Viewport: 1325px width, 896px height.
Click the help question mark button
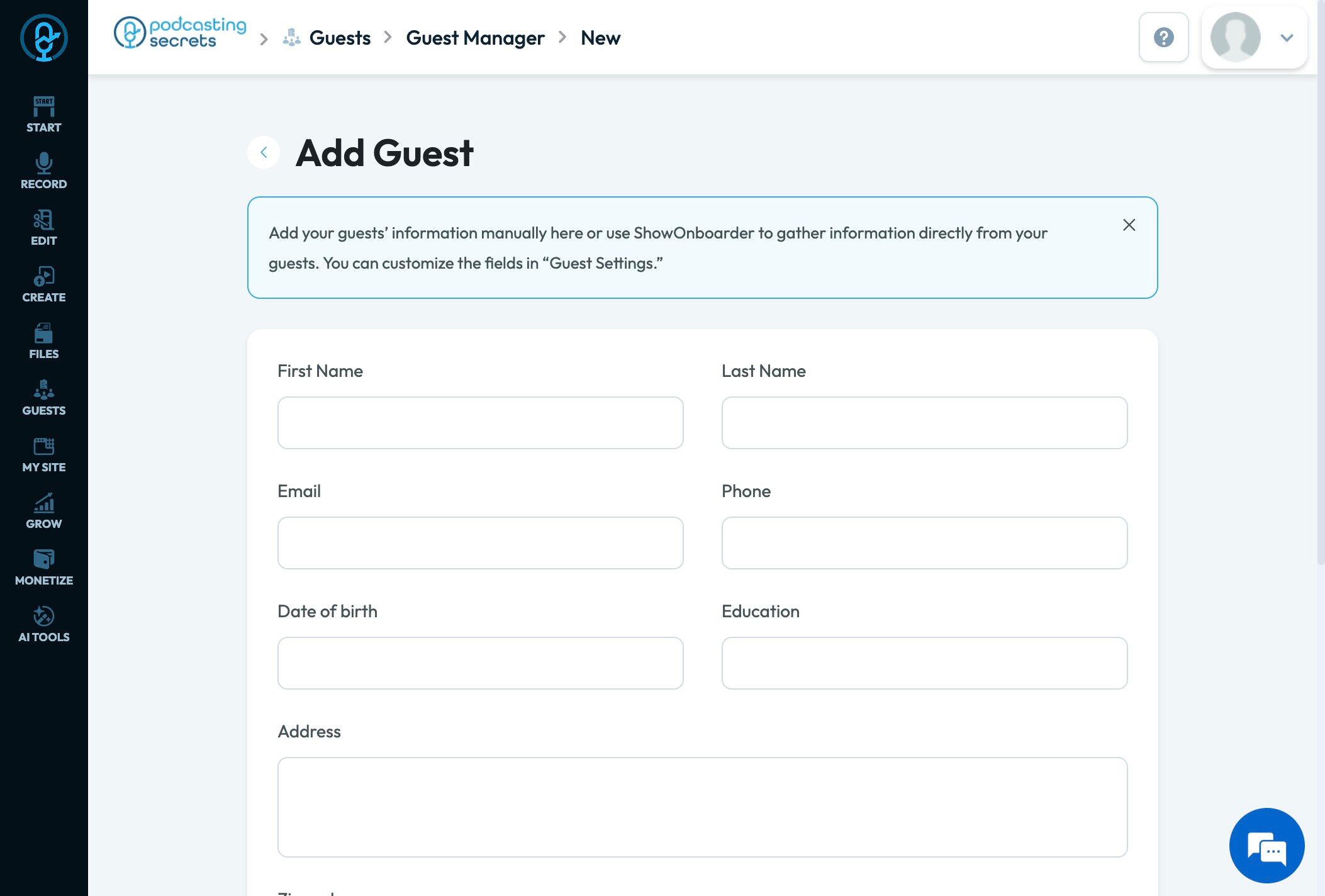tap(1163, 37)
